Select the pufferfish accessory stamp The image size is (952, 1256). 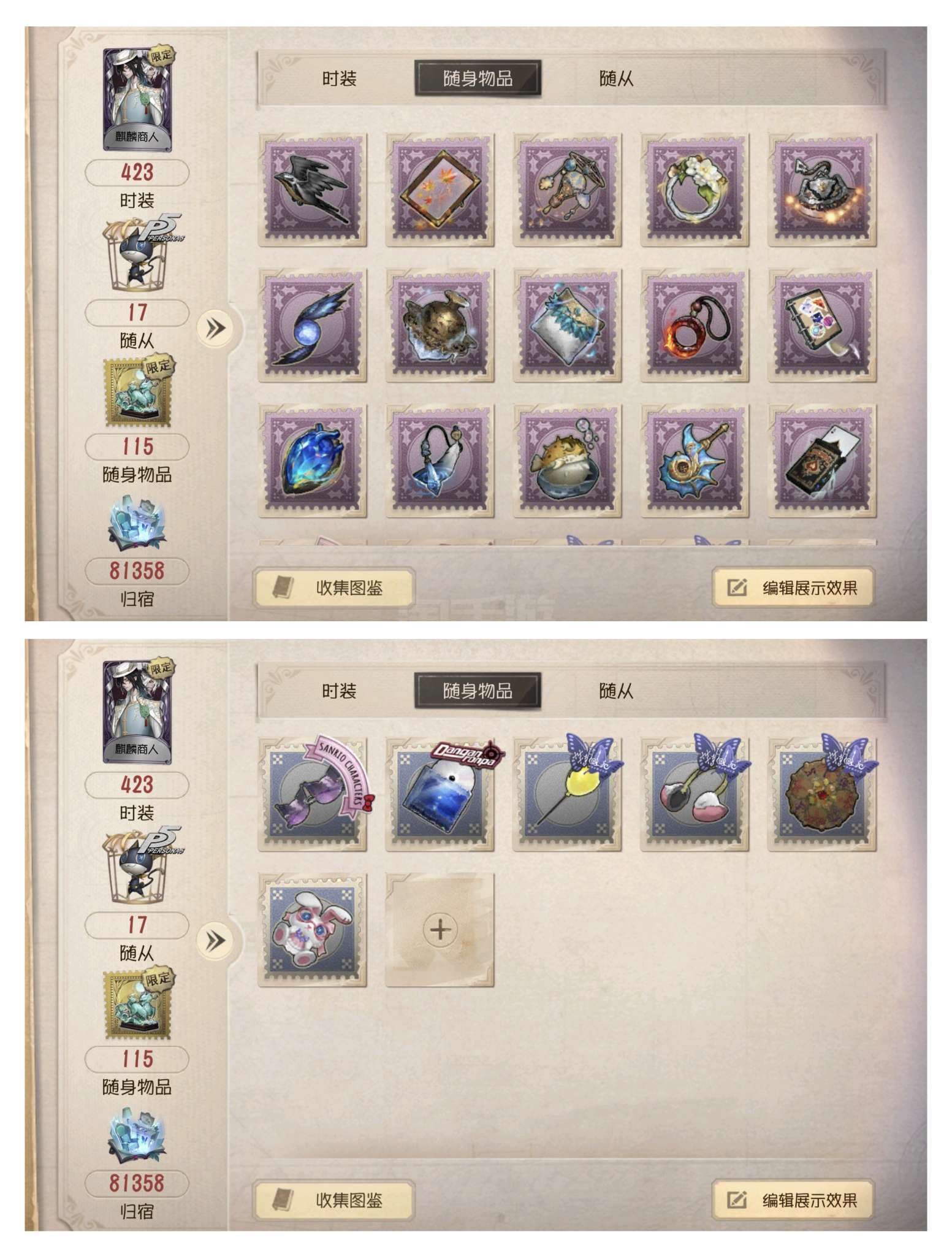pos(567,461)
